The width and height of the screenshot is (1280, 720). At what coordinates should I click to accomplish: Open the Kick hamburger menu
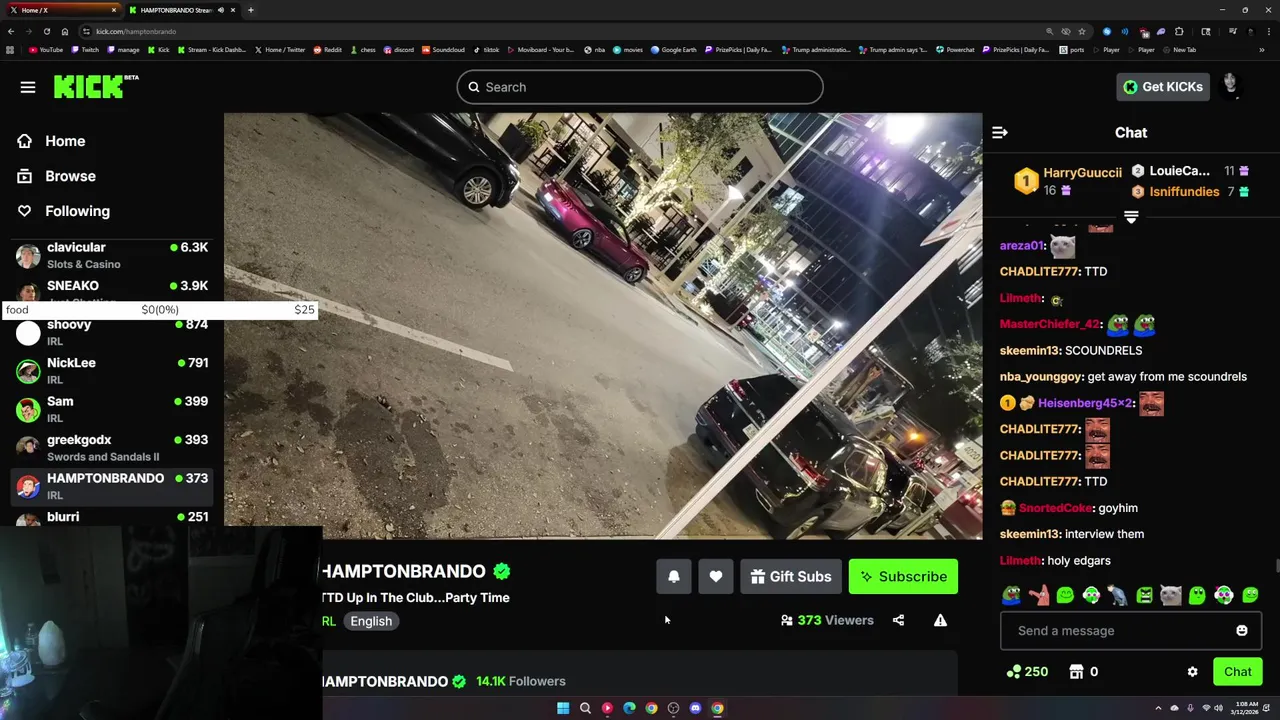pyautogui.click(x=28, y=87)
